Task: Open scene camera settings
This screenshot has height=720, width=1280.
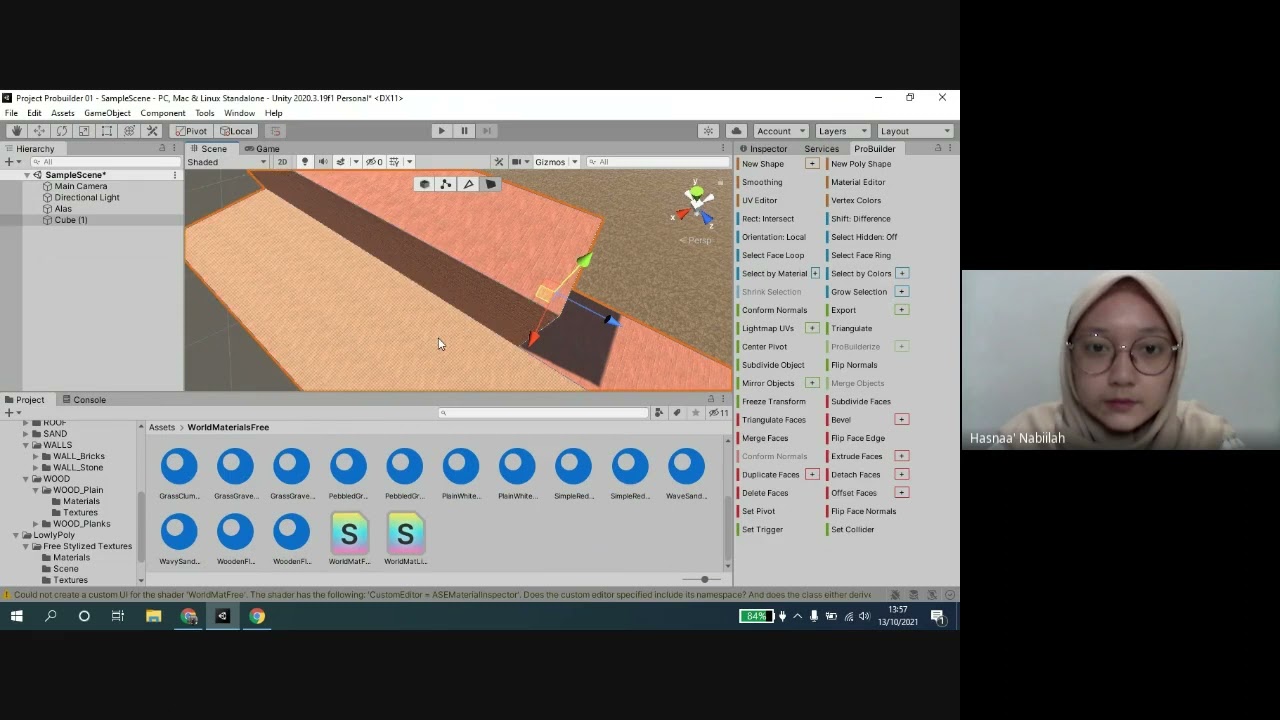Action: tap(519, 162)
